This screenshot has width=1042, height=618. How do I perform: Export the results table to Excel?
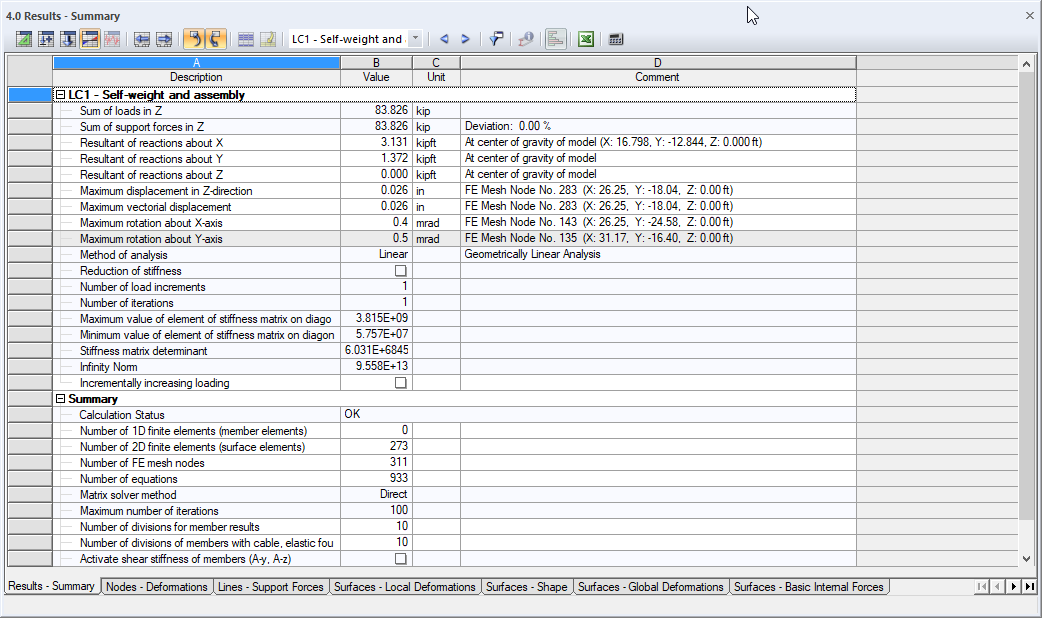[x=585, y=38]
